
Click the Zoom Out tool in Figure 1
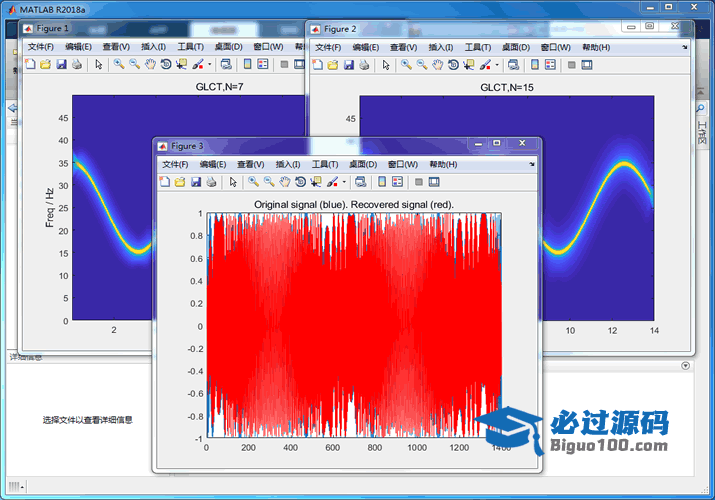pos(134,65)
